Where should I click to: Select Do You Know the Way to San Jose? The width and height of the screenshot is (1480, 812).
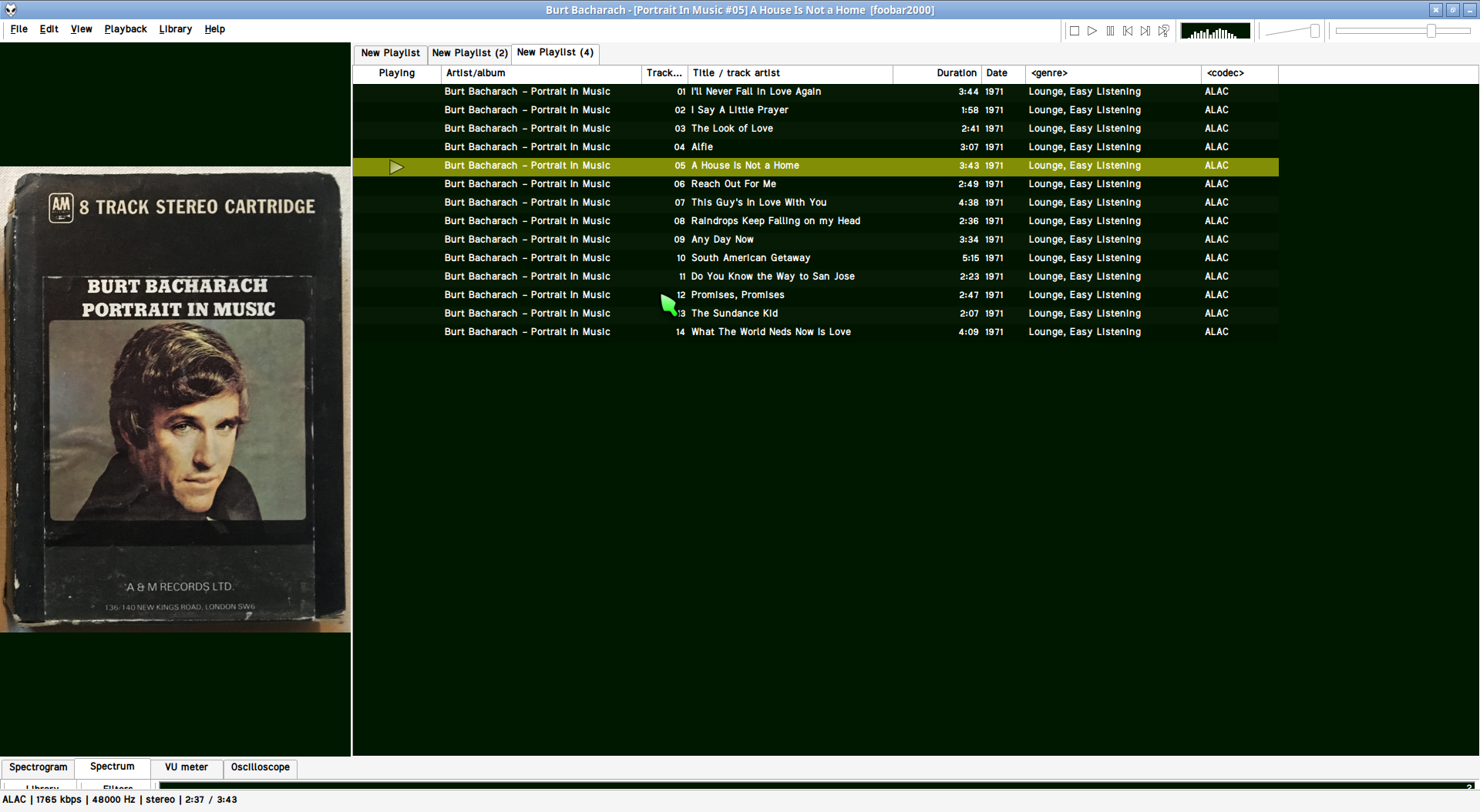[x=816, y=277]
